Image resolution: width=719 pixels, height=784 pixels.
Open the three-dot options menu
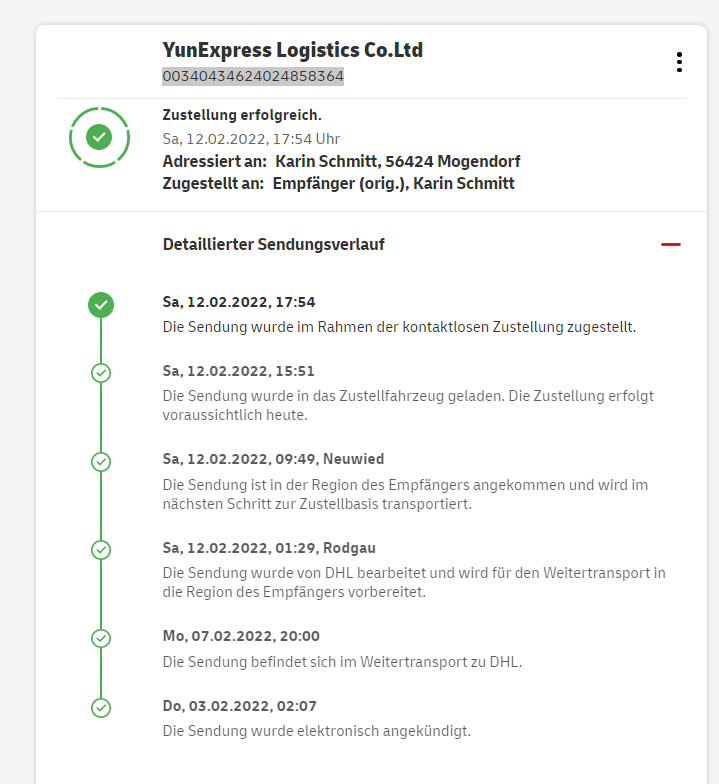679,62
